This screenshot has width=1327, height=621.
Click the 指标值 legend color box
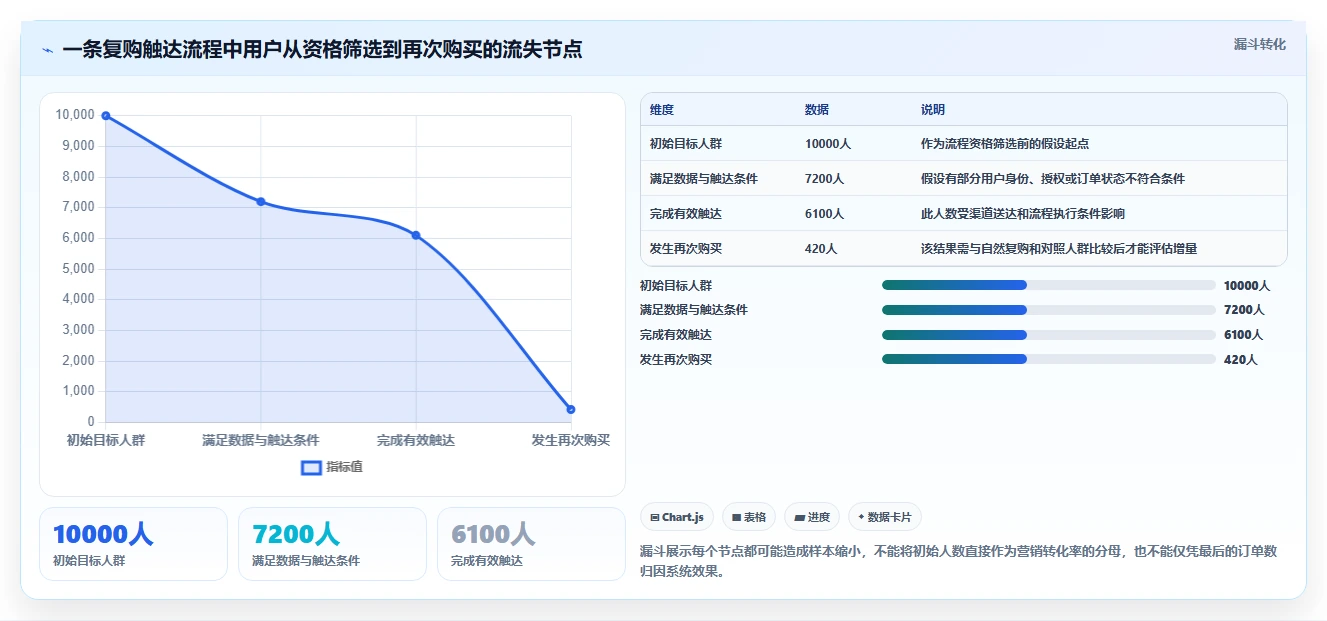tap(311, 467)
